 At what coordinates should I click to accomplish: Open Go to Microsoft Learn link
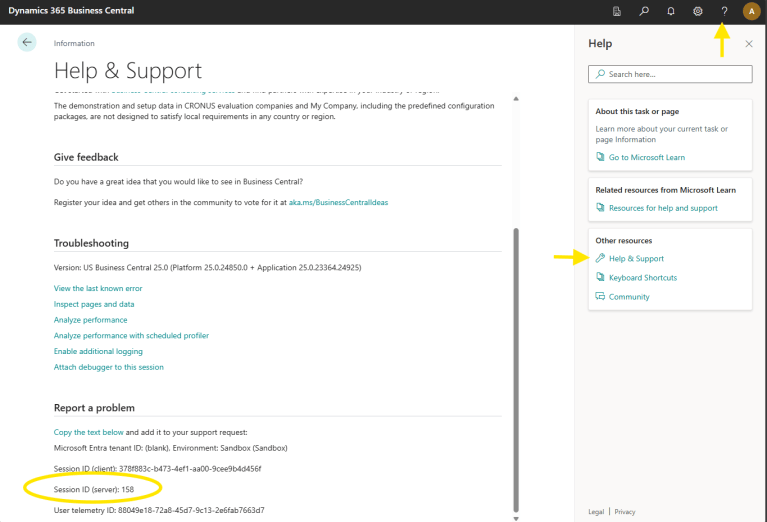[647, 157]
